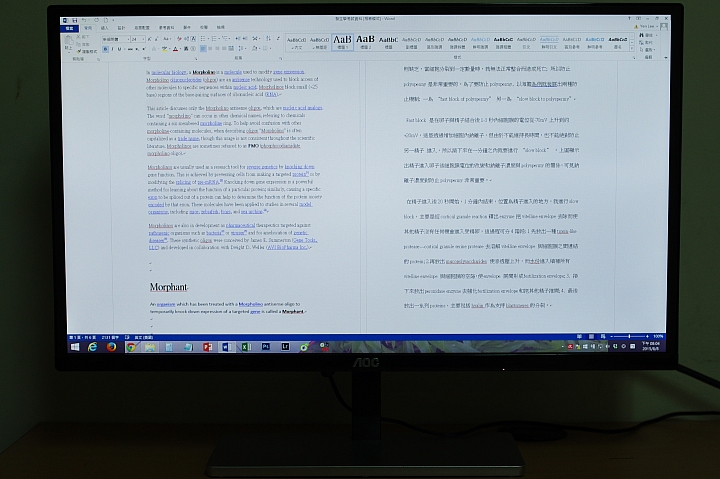Expand the Styles gallery More button
This screenshot has width=720, height=479.
coord(632,49)
